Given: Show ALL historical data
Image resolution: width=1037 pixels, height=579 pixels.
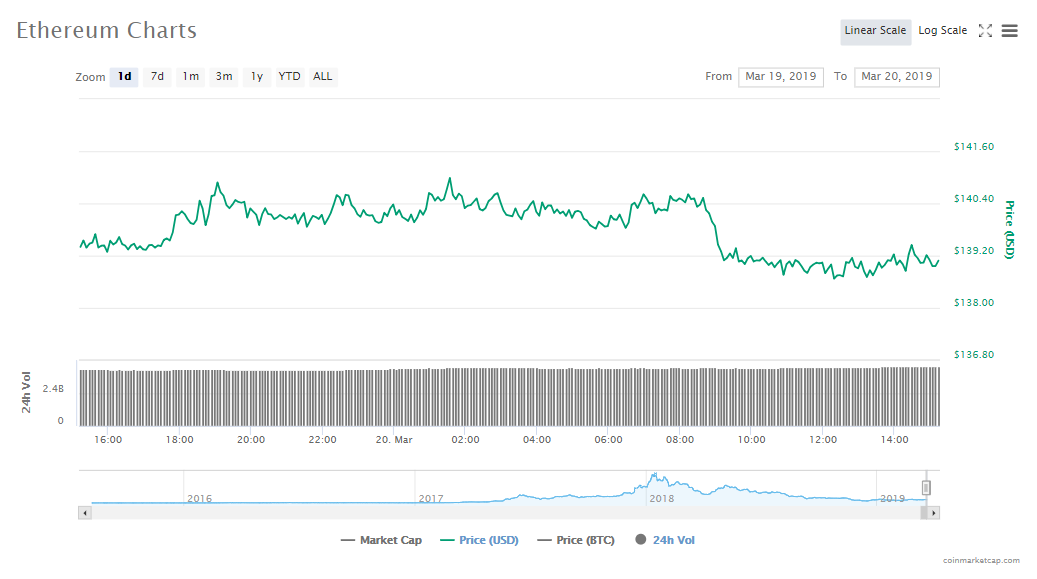Looking at the screenshot, I should (x=323, y=77).
